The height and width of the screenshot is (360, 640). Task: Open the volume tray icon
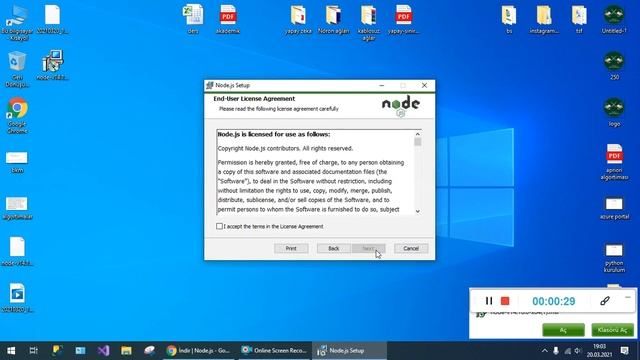(578, 351)
